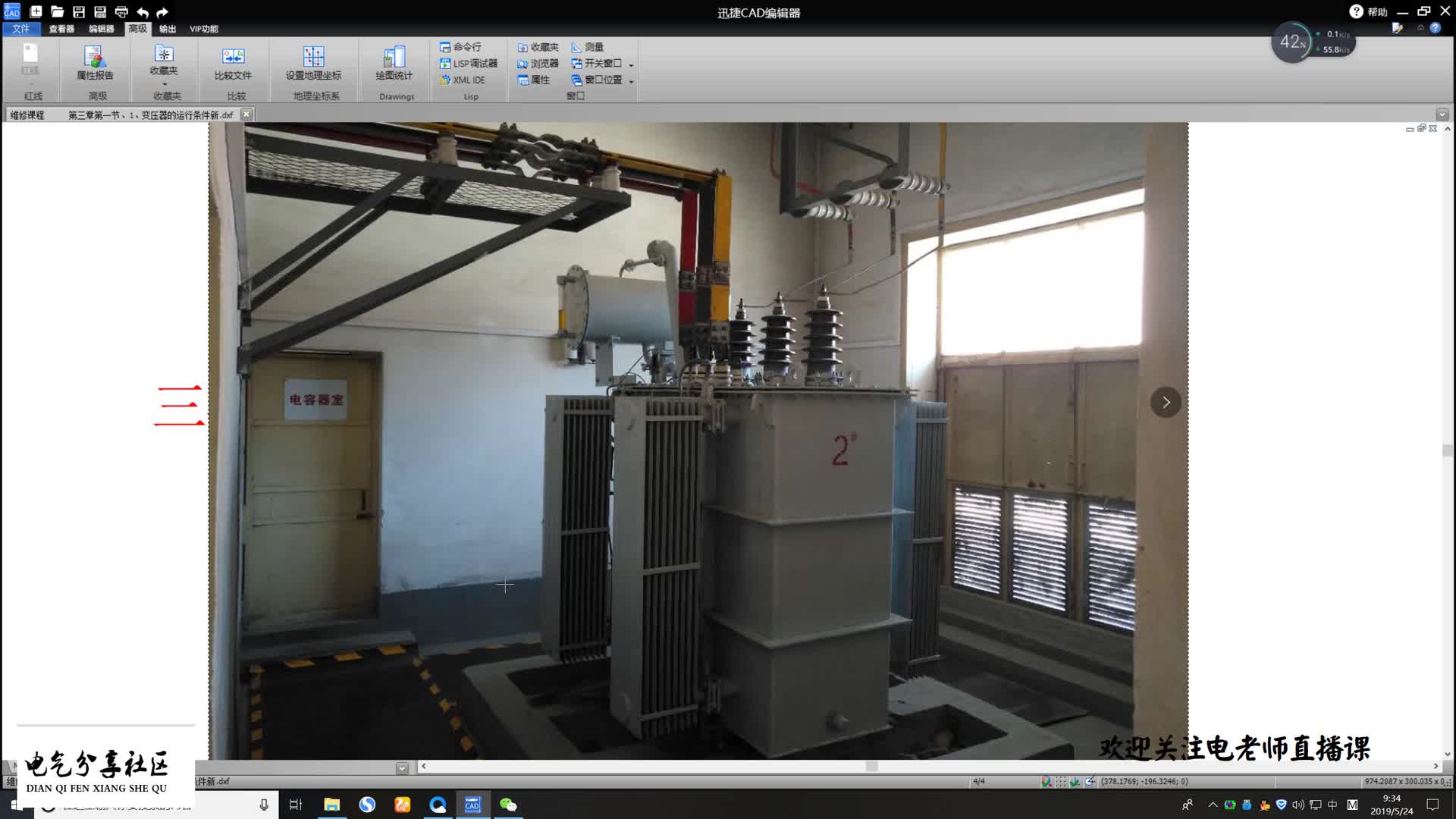1456x819 pixels.
Task: Undo the last action
Action: coord(143,12)
